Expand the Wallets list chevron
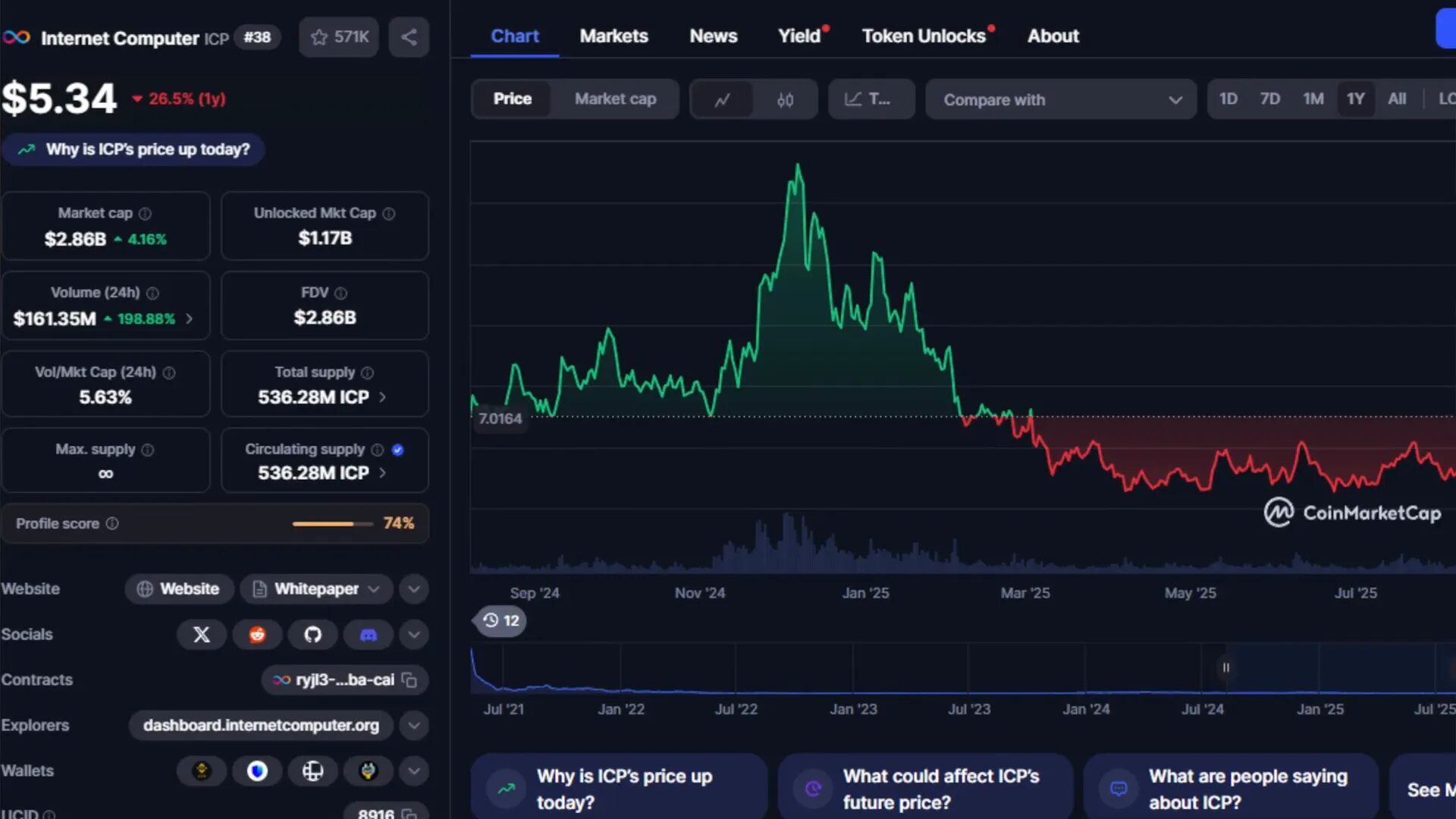1456x819 pixels. (x=413, y=770)
